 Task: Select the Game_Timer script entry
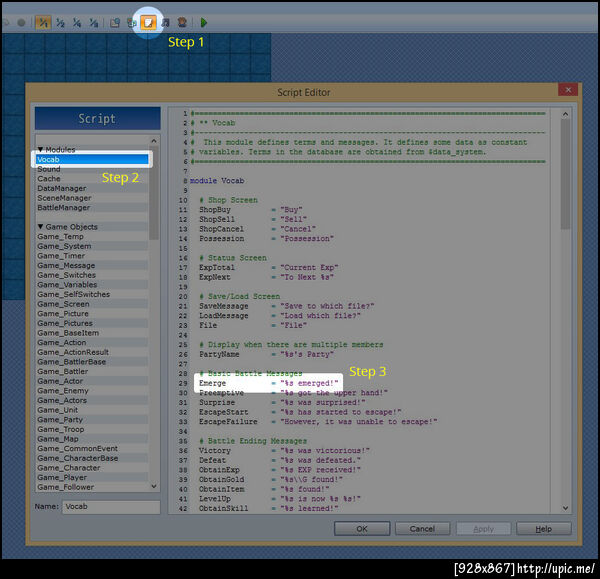[x=92, y=256]
